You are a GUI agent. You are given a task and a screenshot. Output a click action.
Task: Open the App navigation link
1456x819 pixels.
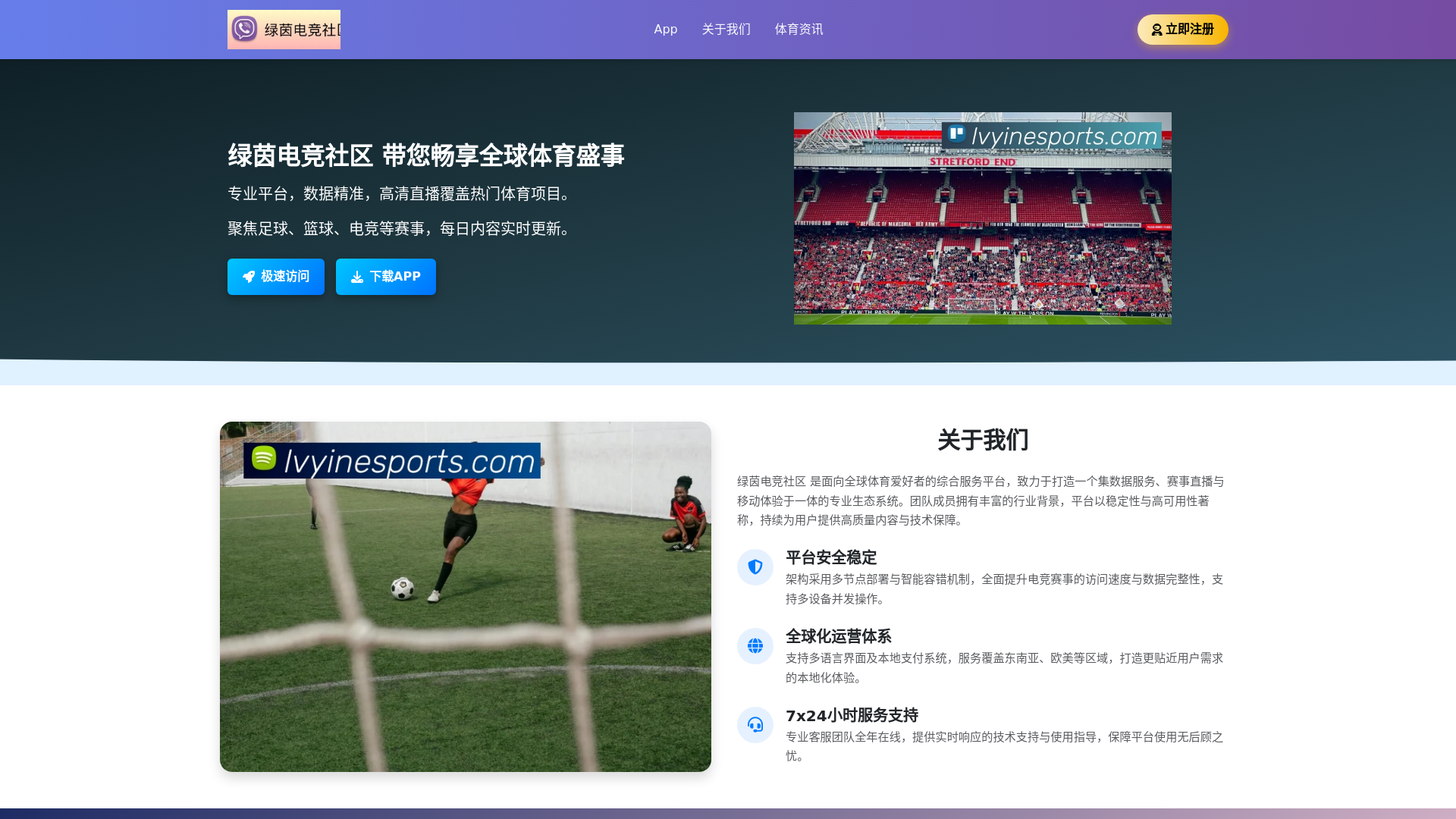pyautogui.click(x=666, y=30)
